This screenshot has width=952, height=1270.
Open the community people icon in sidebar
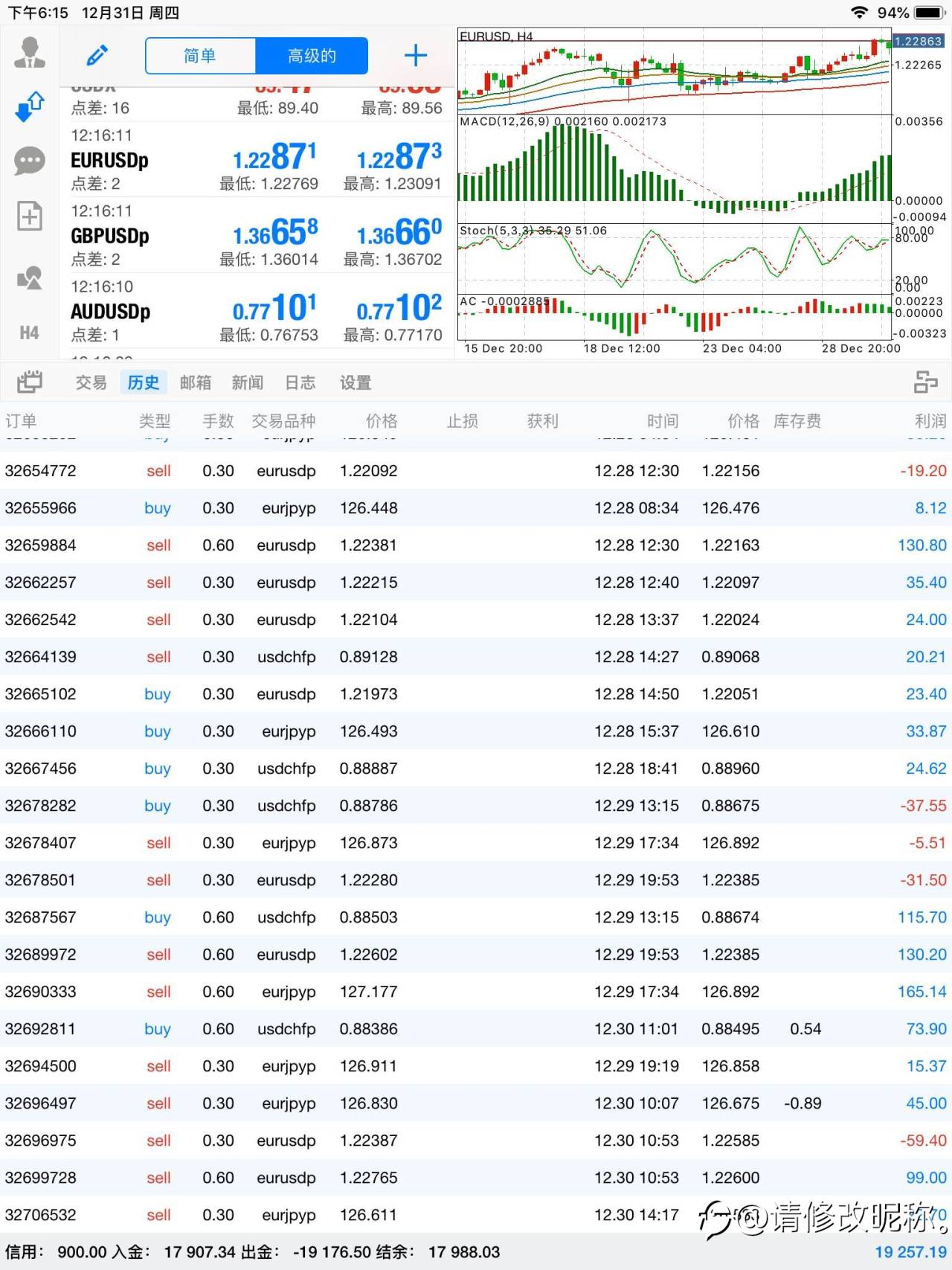[x=30, y=278]
